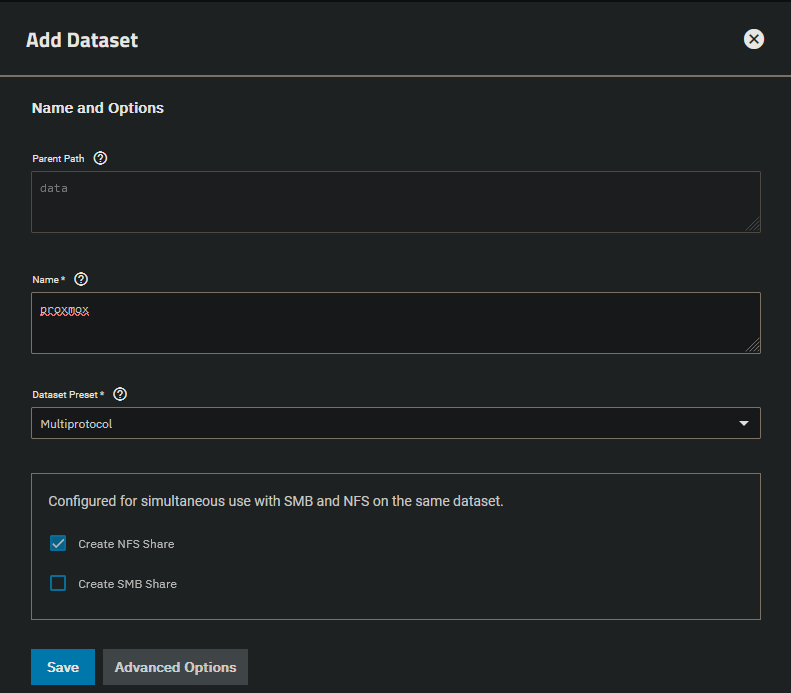The width and height of the screenshot is (791, 693).
Task: Click the disabled Parent Path data field
Action: coord(395,202)
